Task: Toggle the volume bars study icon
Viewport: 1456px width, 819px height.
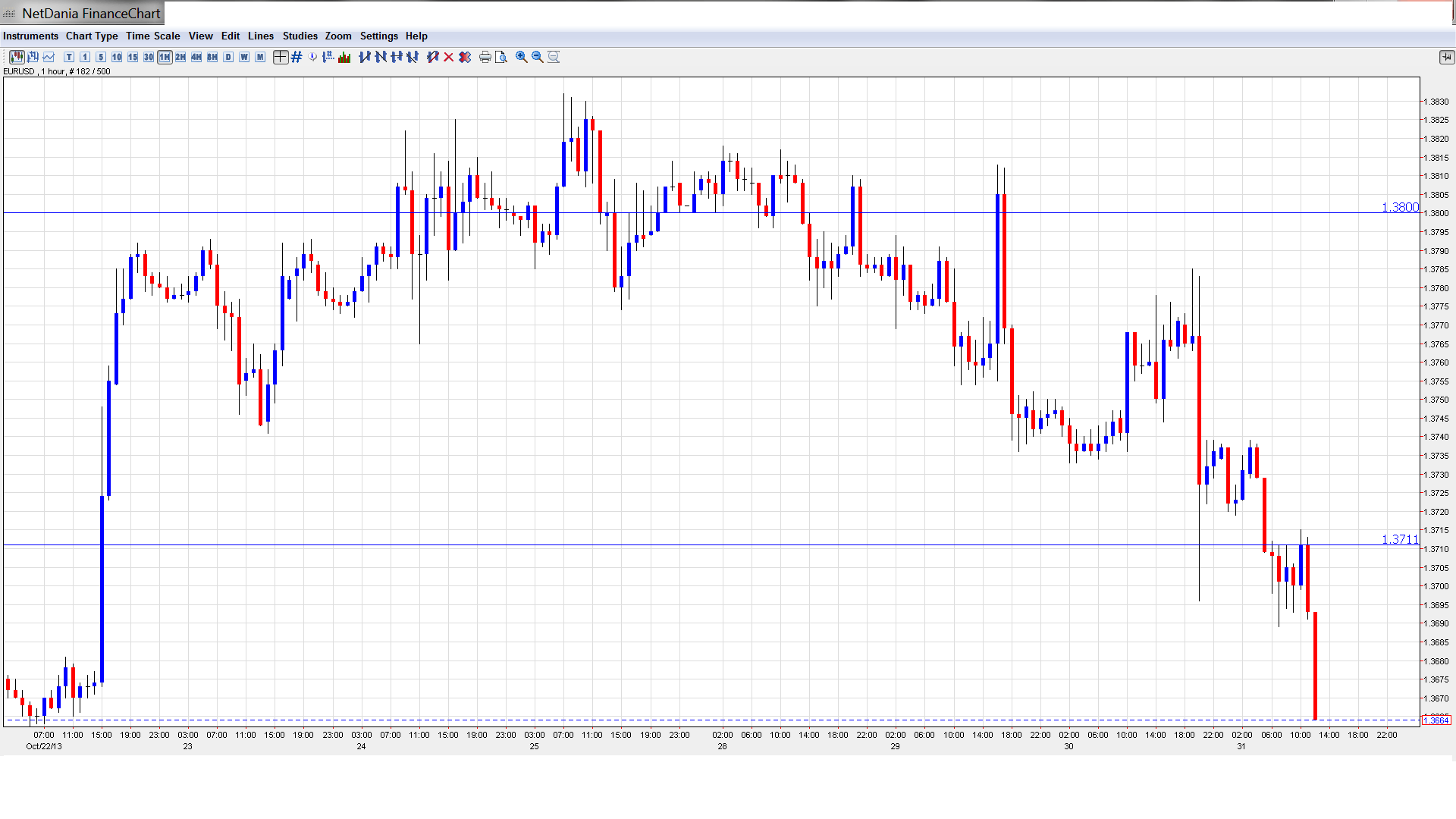Action: 344,57
